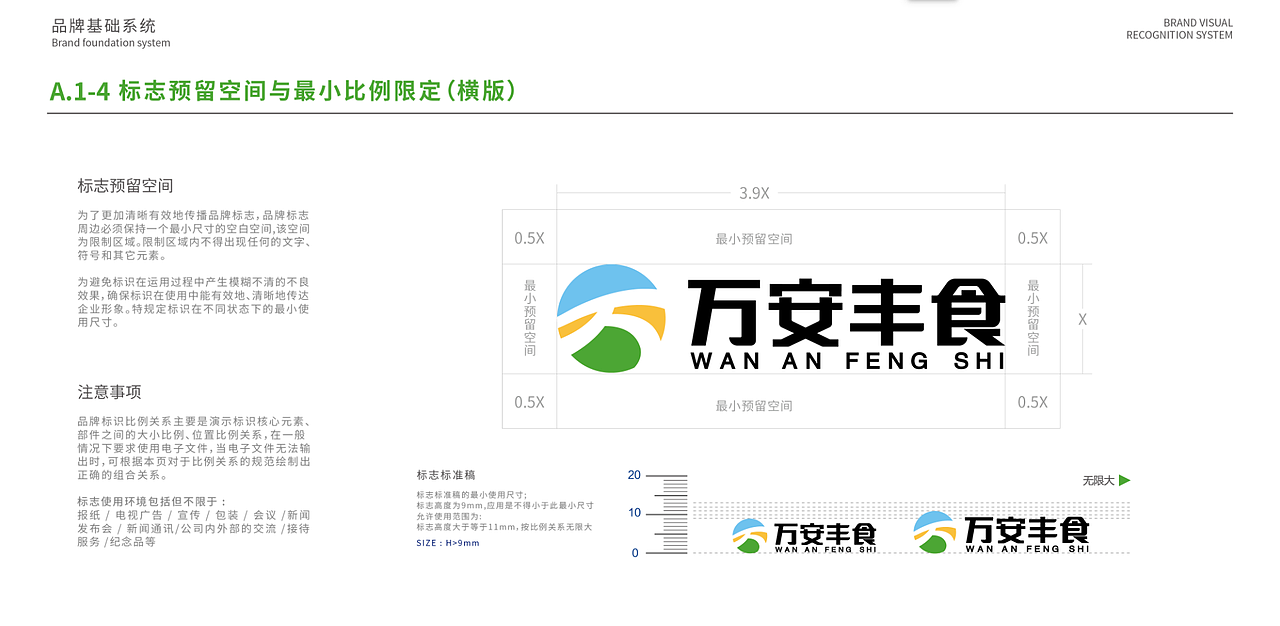Click the page title "A.1-4 标志预留空间与最小比例限定(横版)"
1280x626 pixels.
284,91
